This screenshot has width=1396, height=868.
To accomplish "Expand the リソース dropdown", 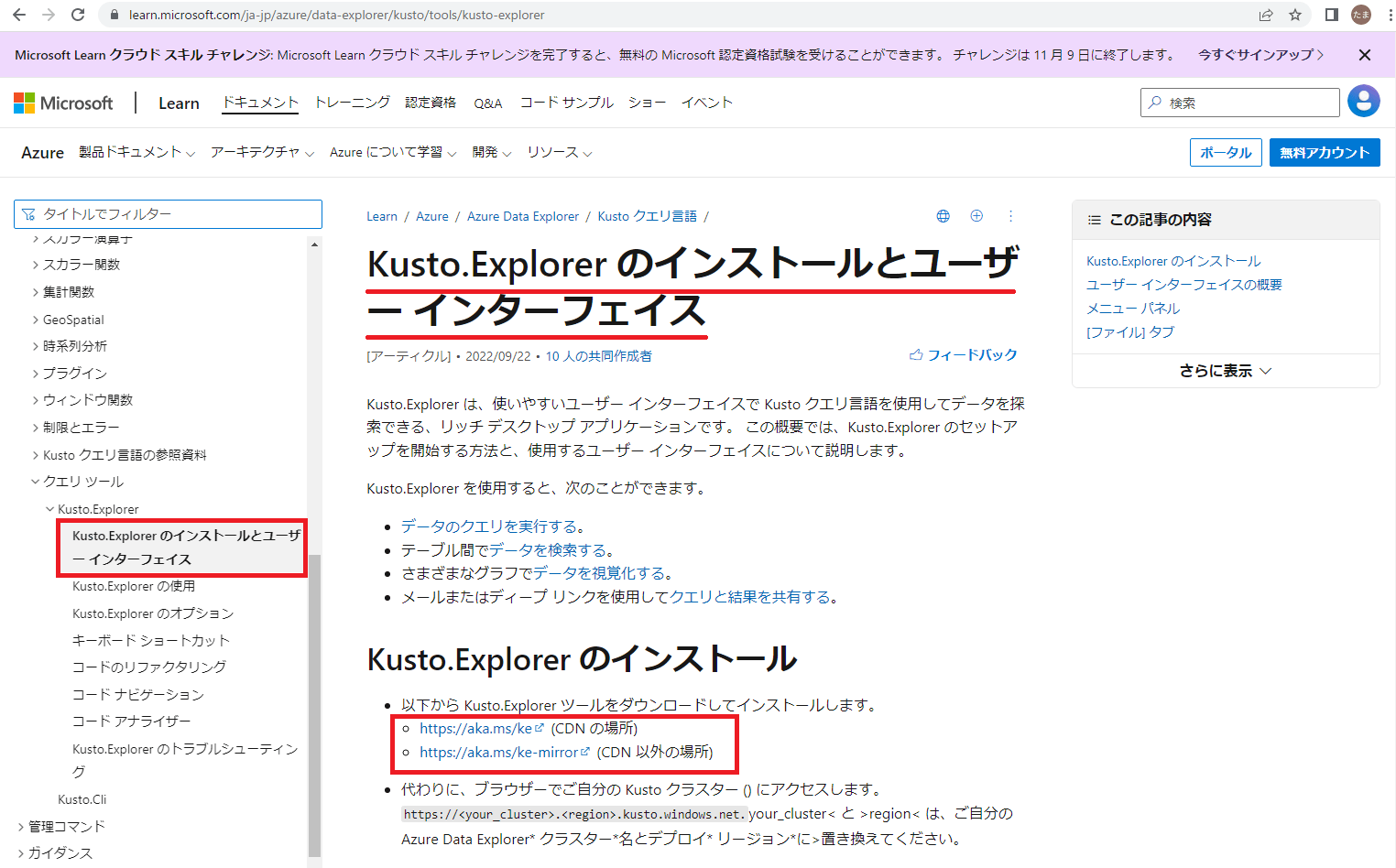I will pos(560,152).
